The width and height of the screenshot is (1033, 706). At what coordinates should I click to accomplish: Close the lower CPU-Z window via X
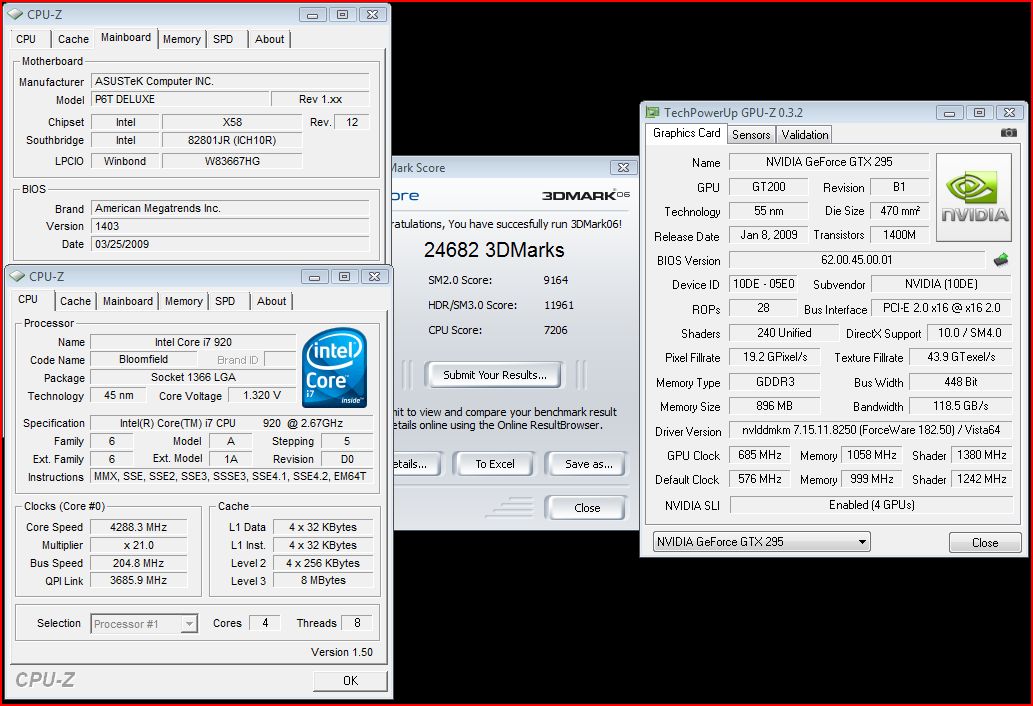coord(374,277)
